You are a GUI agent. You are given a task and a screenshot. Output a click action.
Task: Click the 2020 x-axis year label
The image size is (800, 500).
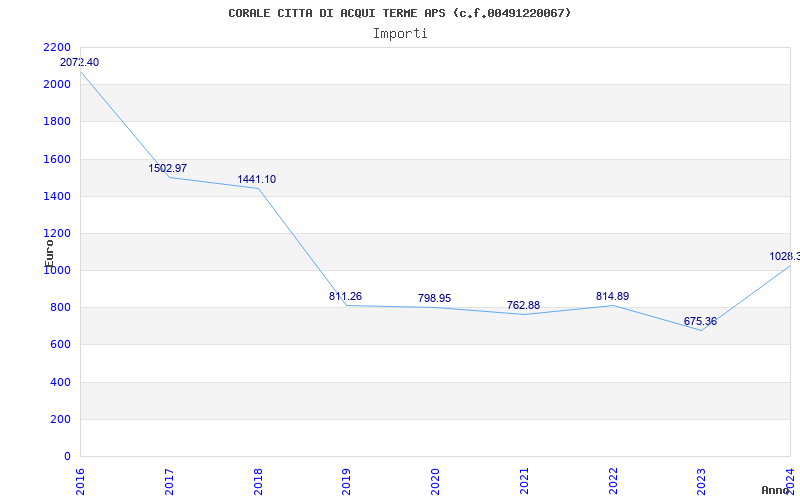pyautogui.click(x=435, y=481)
